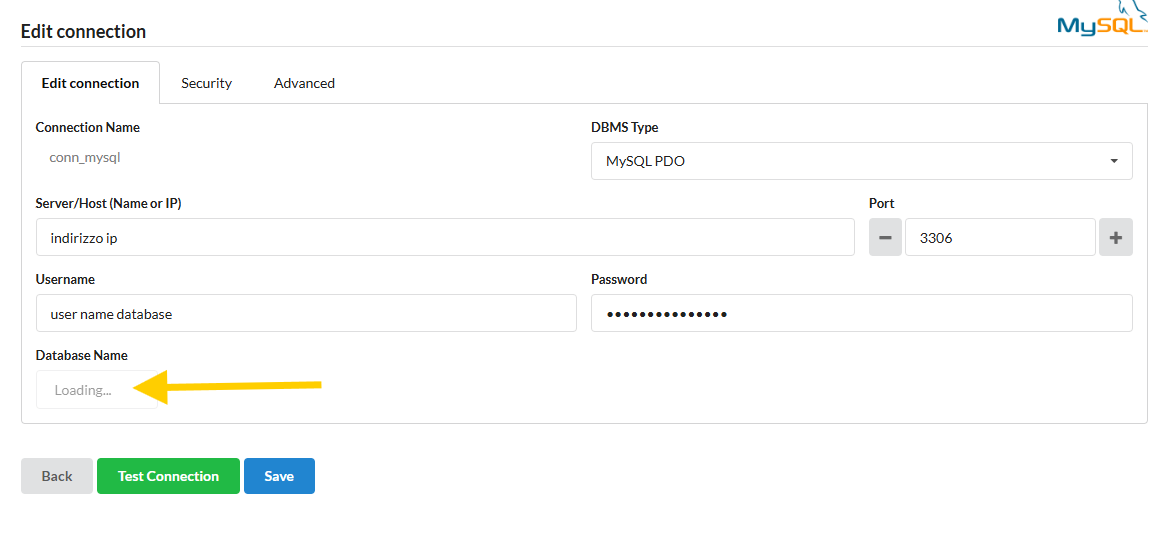Open the Advanced tab
The width and height of the screenshot is (1174, 534).
pos(304,83)
